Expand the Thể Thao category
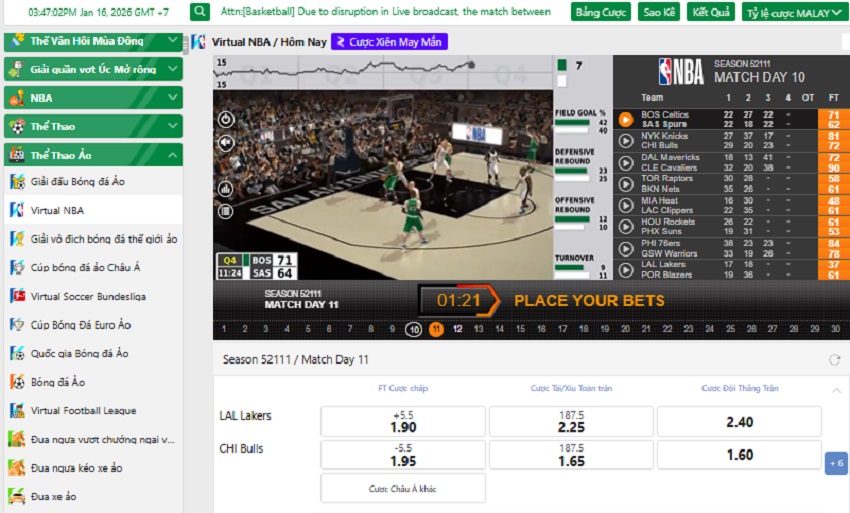This screenshot has width=850, height=513. (x=93, y=126)
